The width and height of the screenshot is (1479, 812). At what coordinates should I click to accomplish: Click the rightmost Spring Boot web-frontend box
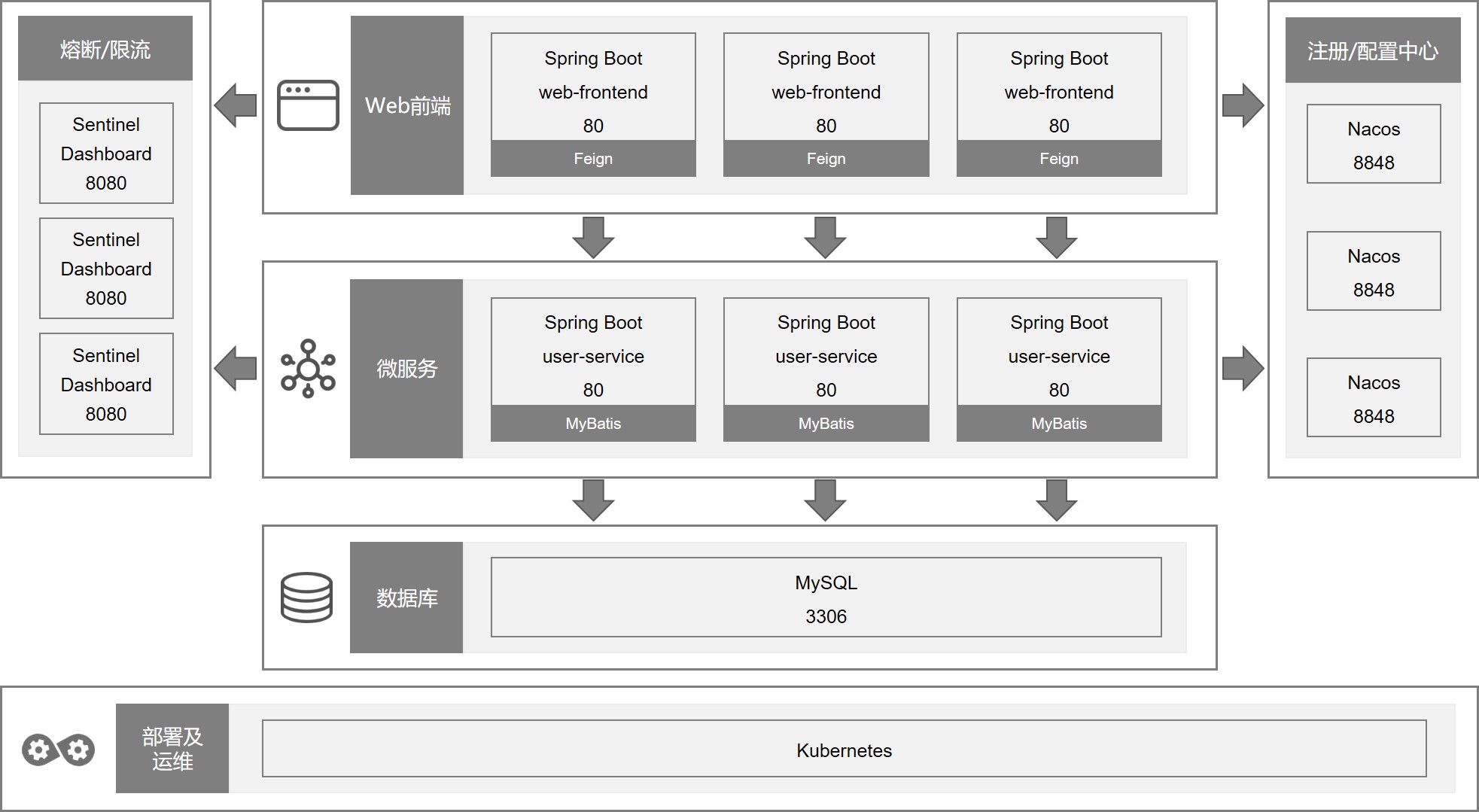(x=1059, y=87)
